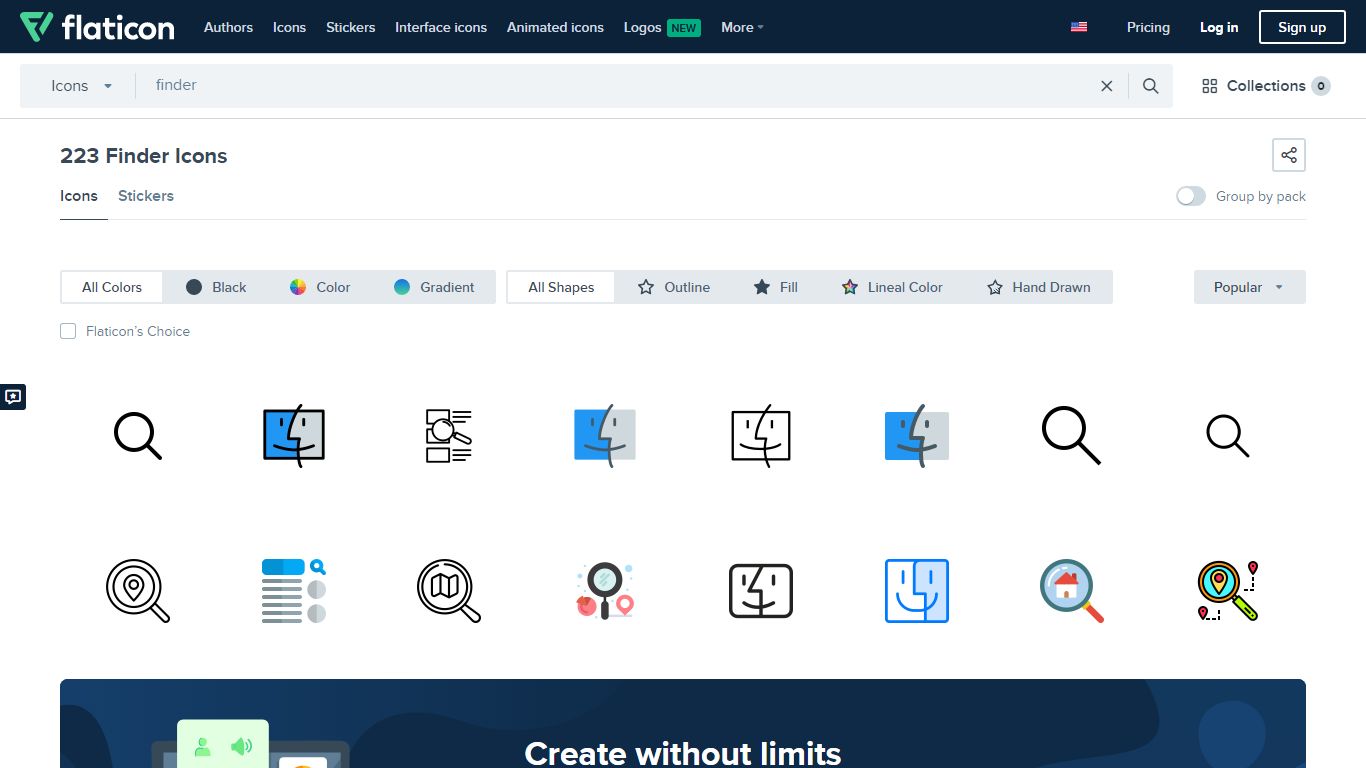Select the All Colors filter button
The width and height of the screenshot is (1366, 768).
112,287
